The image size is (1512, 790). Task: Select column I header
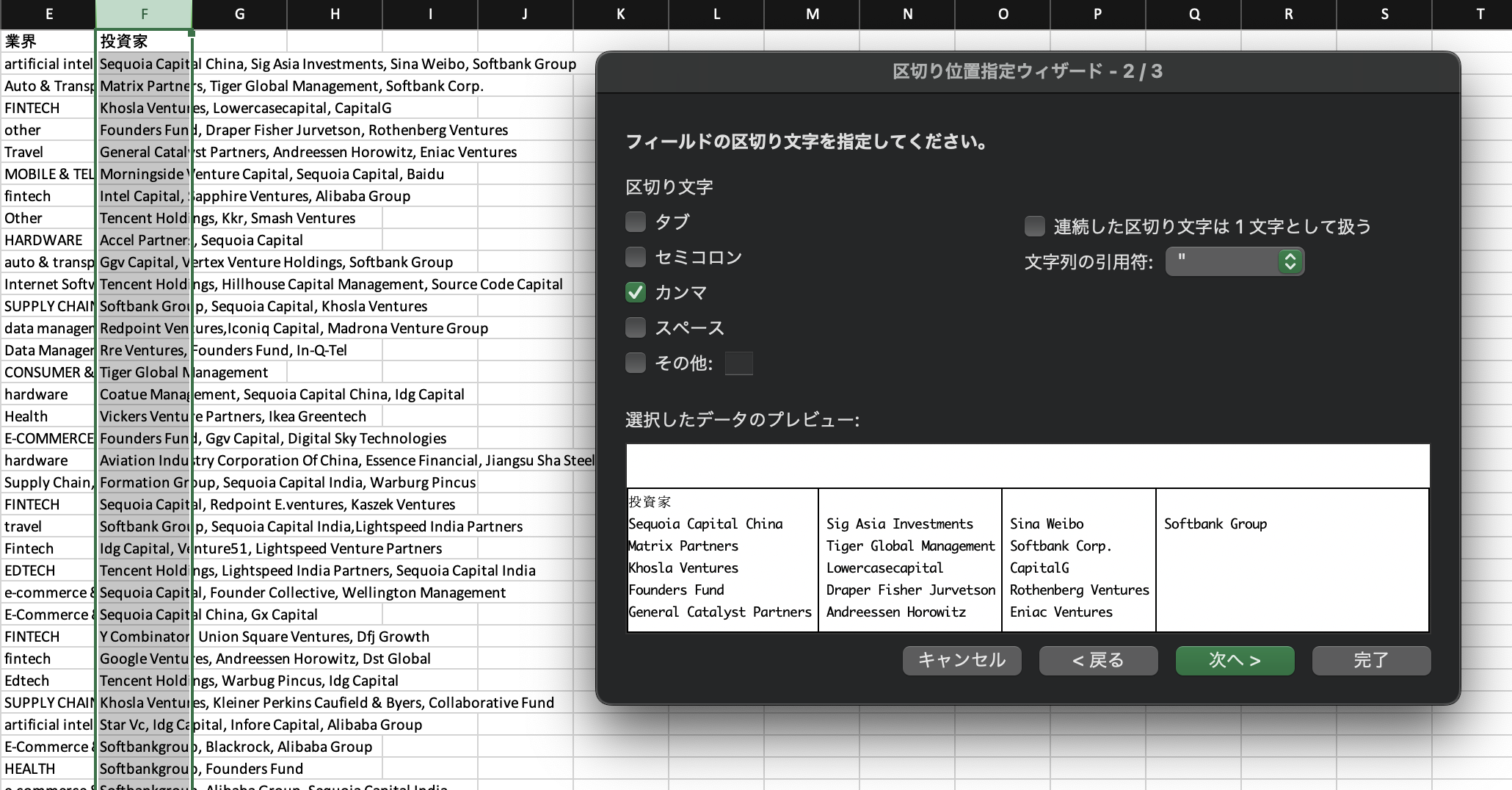click(430, 14)
